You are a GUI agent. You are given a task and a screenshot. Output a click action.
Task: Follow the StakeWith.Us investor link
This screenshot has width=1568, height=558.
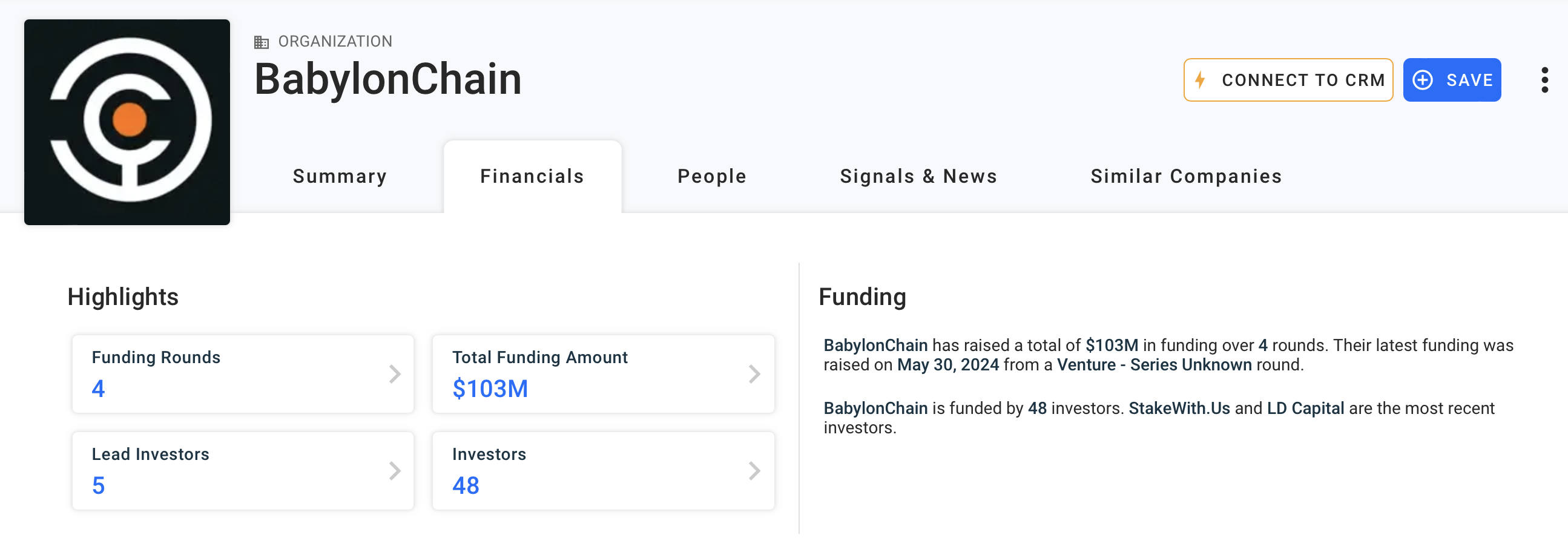[x=1179, y=409]
